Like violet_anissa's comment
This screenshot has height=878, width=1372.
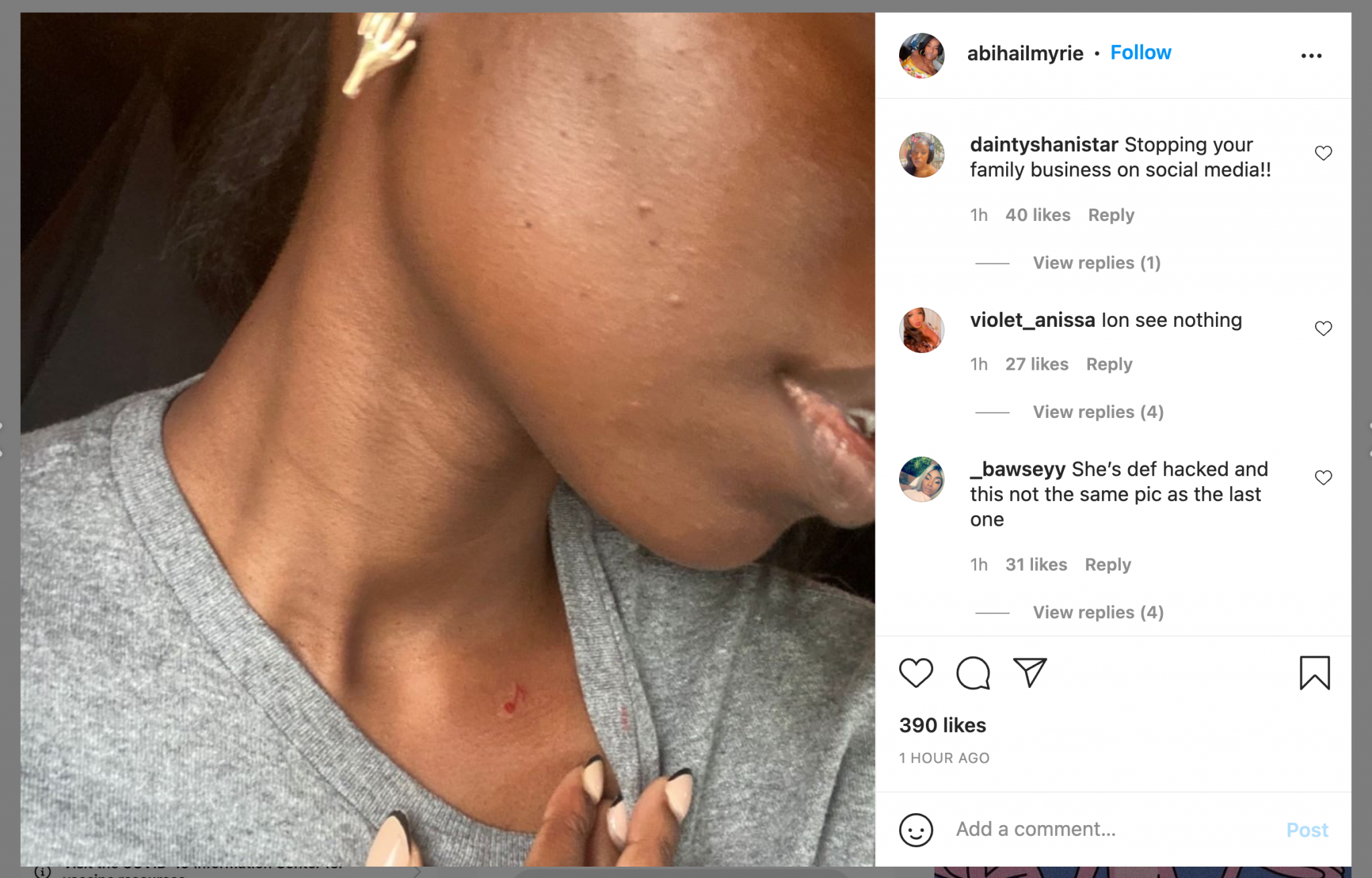1323,329
